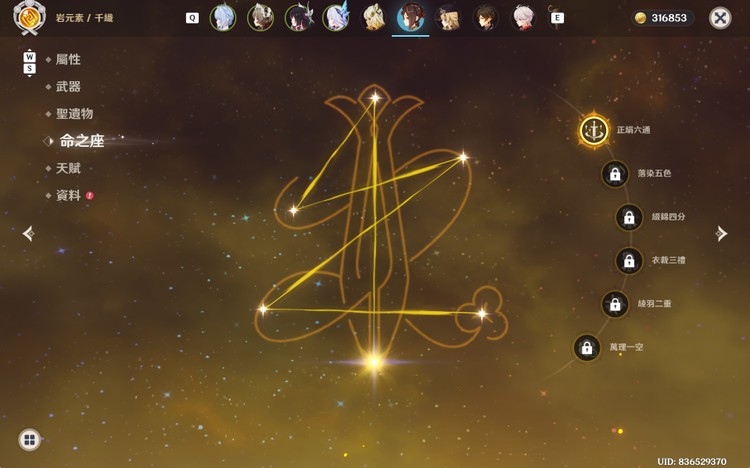Image resolution: width=750 pixels, height=468 pixels.
Task: Open the 聖遺物 artifacts menu
Action: 74,114
